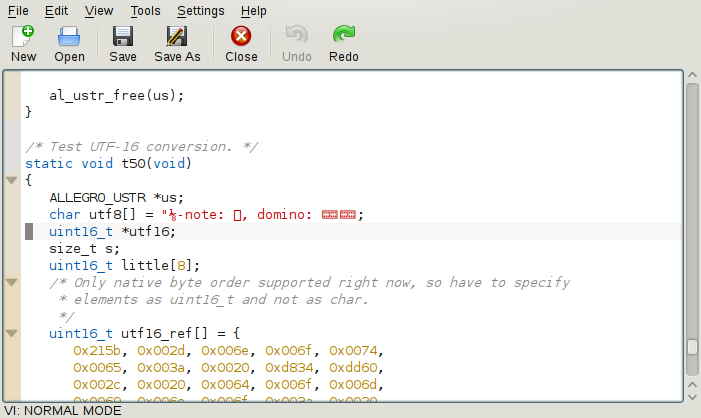This screenshot has height=418, width=701.
Task: Open the File menu
Action: pos(18,10)
